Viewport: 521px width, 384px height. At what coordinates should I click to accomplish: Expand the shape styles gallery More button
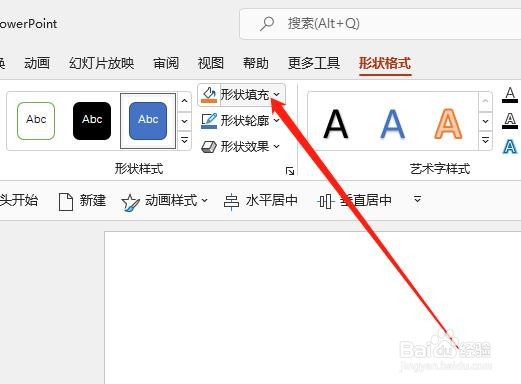coord(184,140)
